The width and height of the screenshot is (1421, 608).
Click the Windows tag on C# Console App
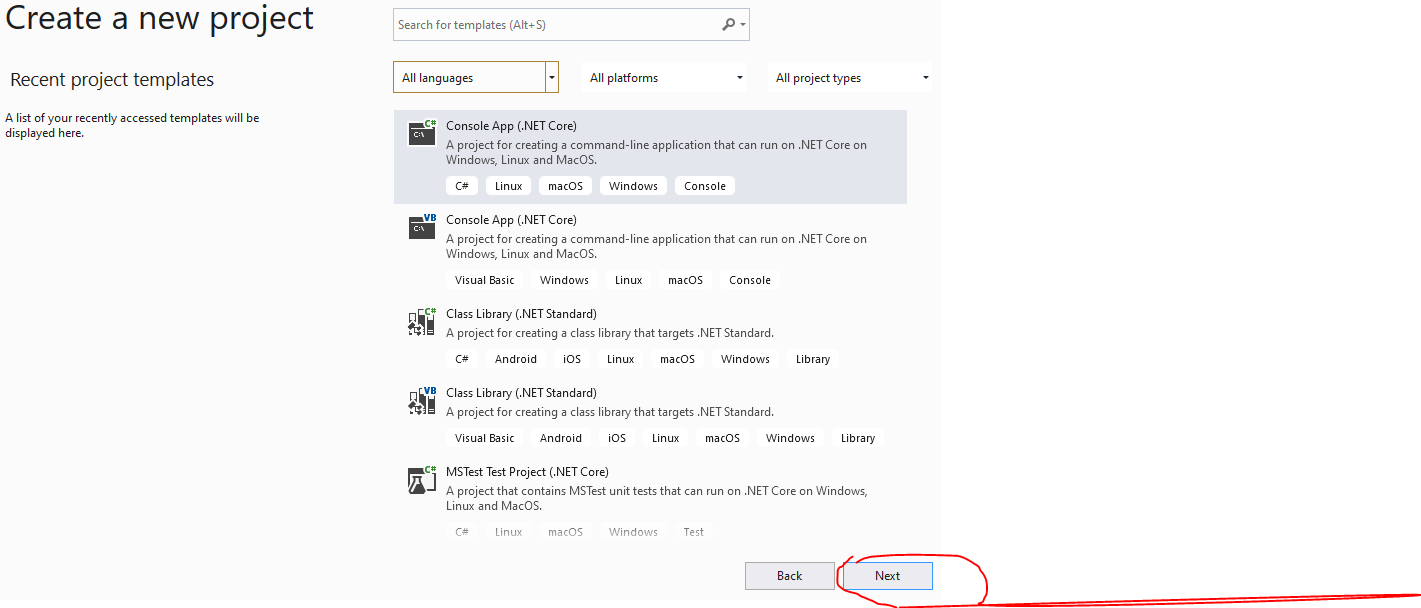click(633, 186)
